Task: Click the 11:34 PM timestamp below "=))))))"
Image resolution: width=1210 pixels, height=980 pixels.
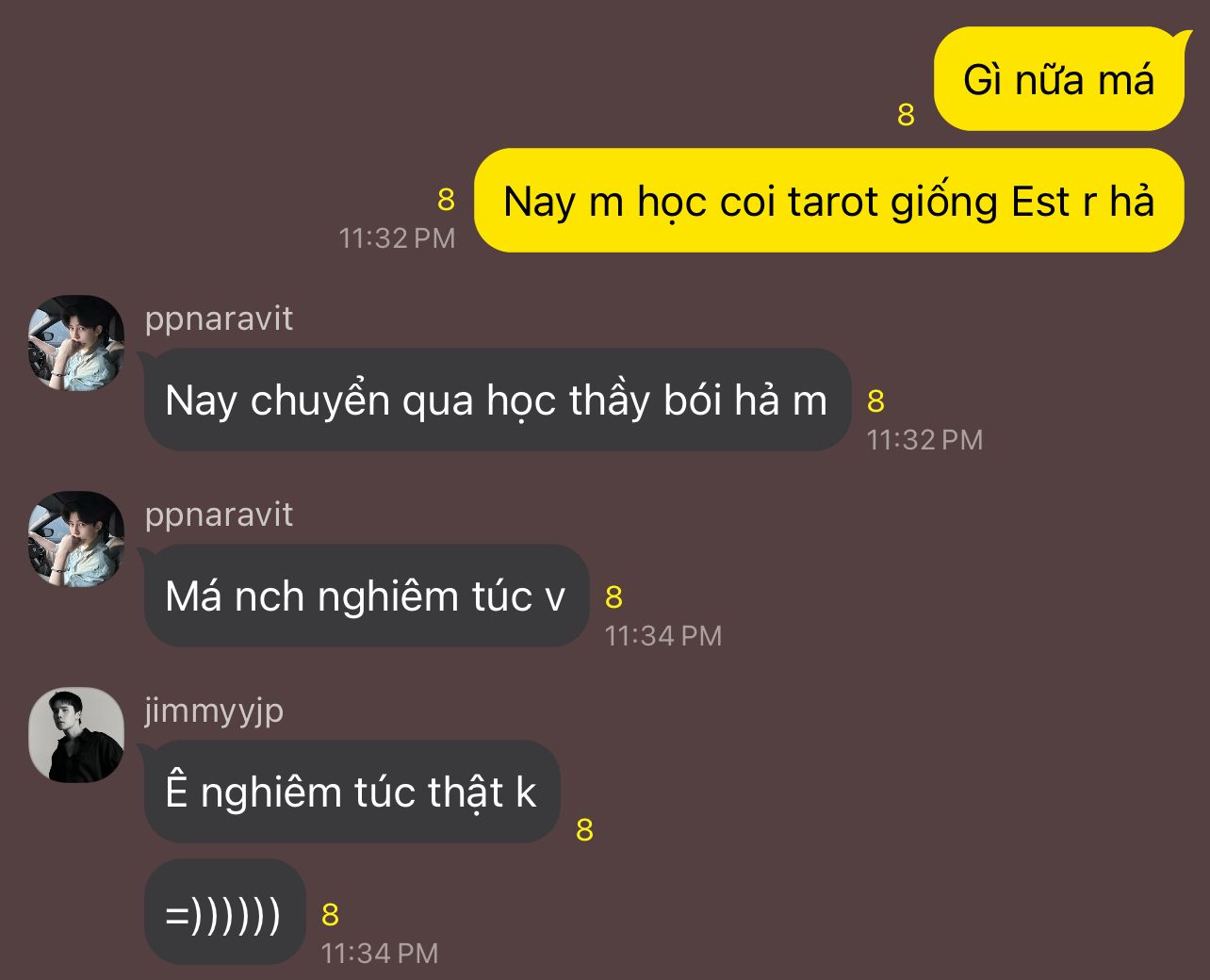Action: pyautogui.click(x=380, y=954)
